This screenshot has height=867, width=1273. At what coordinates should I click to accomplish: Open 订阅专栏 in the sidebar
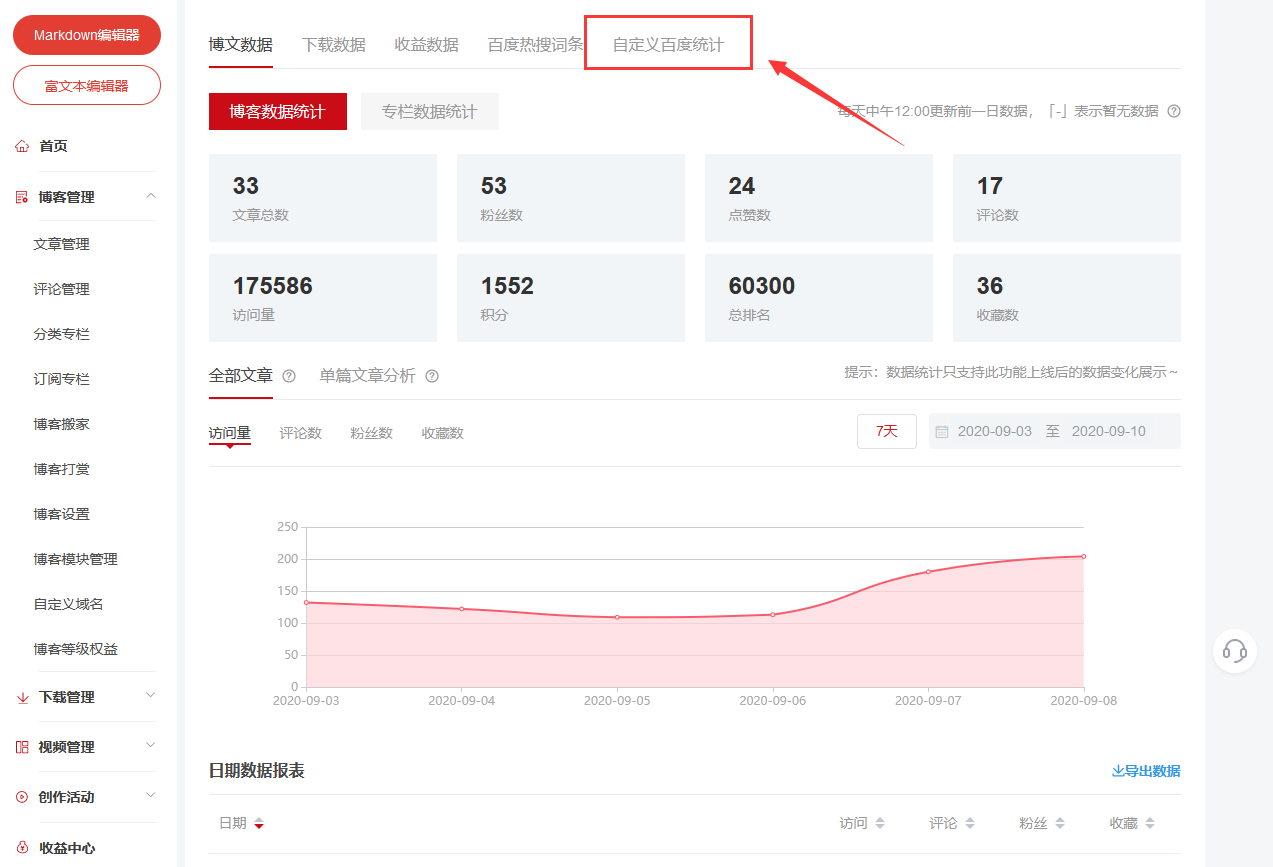(61, 379)
